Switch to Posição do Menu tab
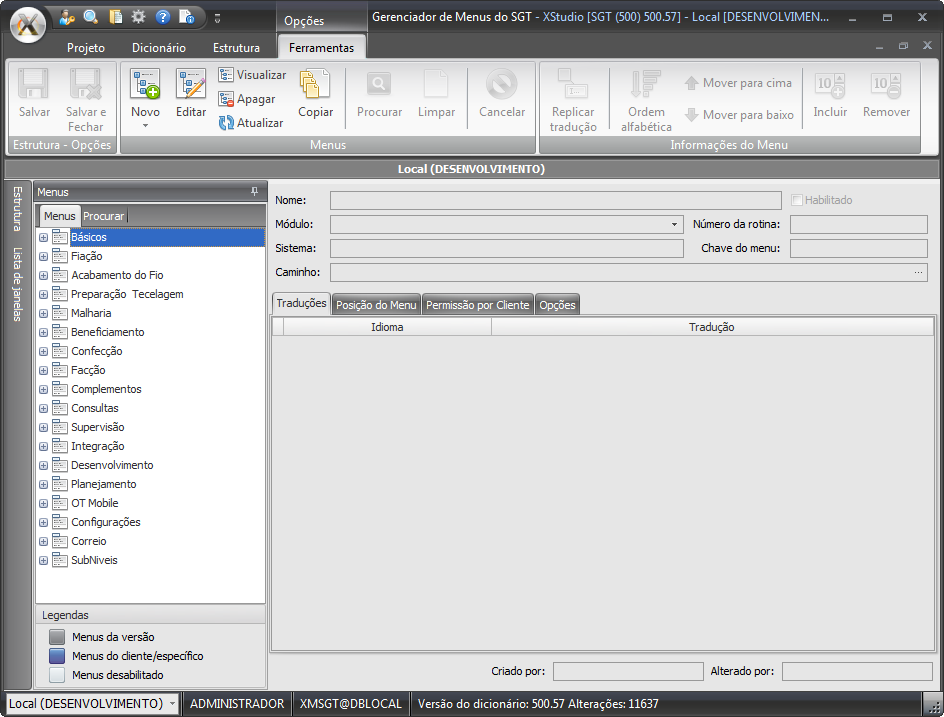This screenshot has height=717, width=944. tap(376, 305)
